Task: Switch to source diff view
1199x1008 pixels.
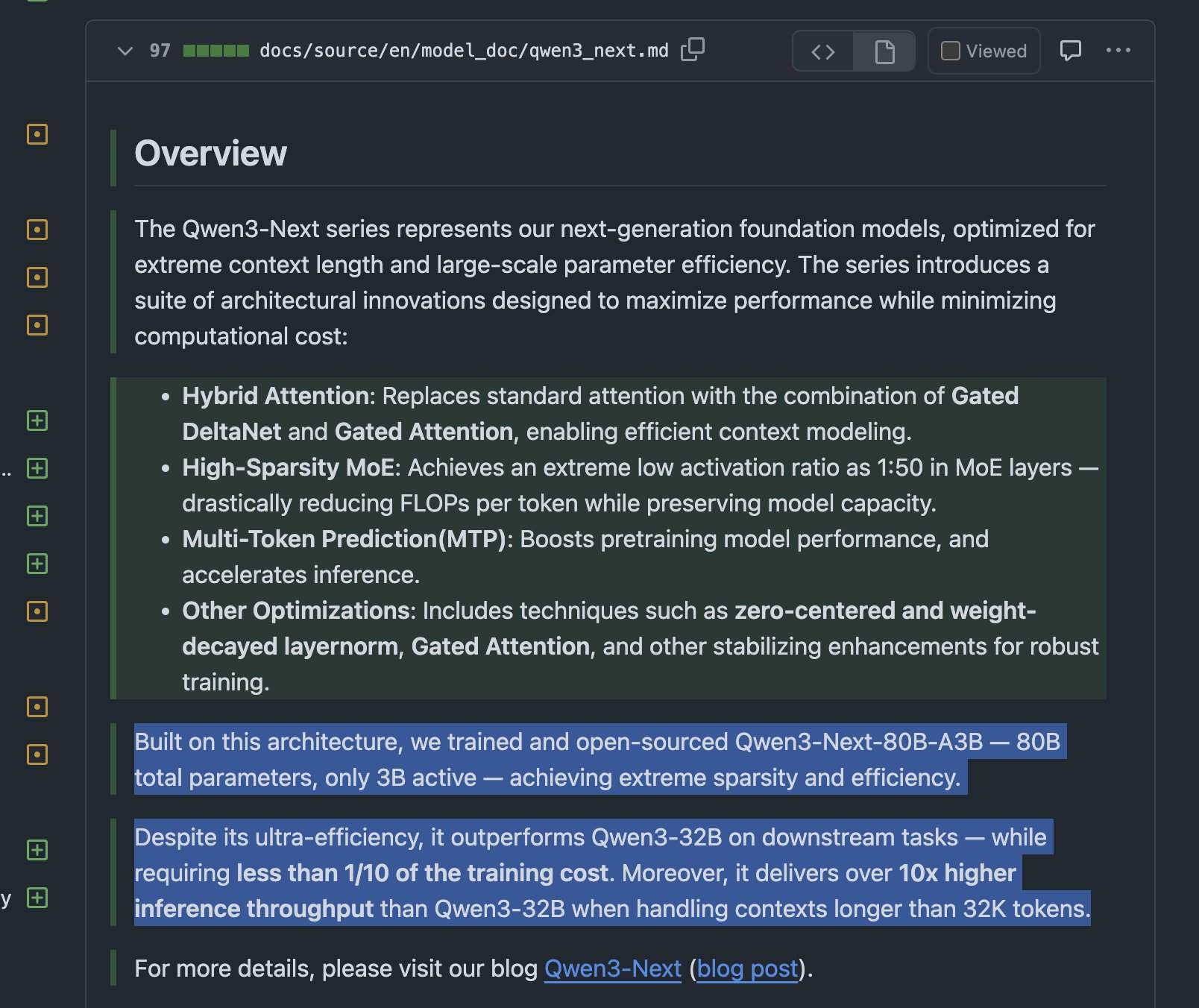Action: [x=822, y=51]
